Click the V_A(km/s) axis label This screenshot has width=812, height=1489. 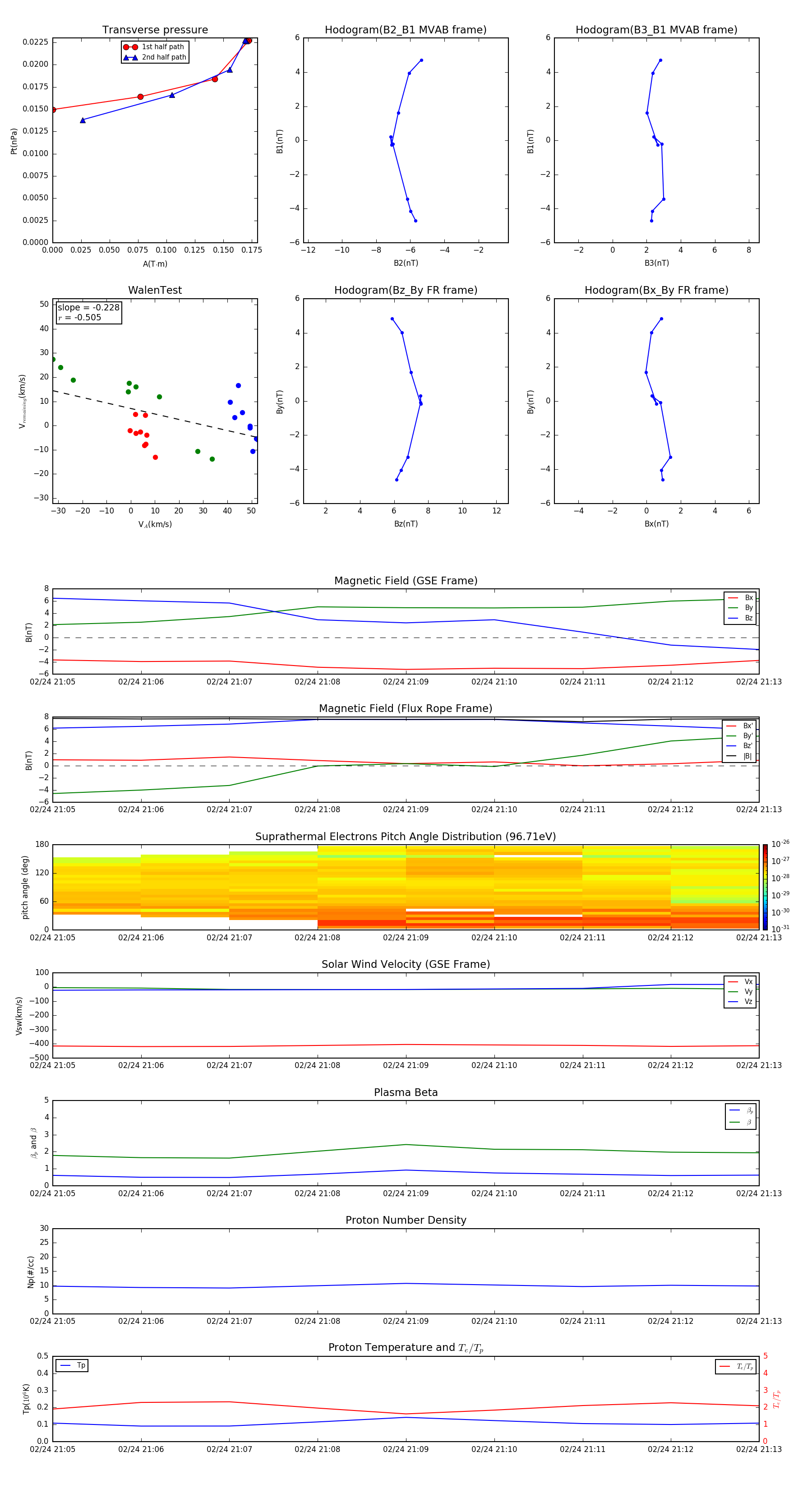pos(155,524)
